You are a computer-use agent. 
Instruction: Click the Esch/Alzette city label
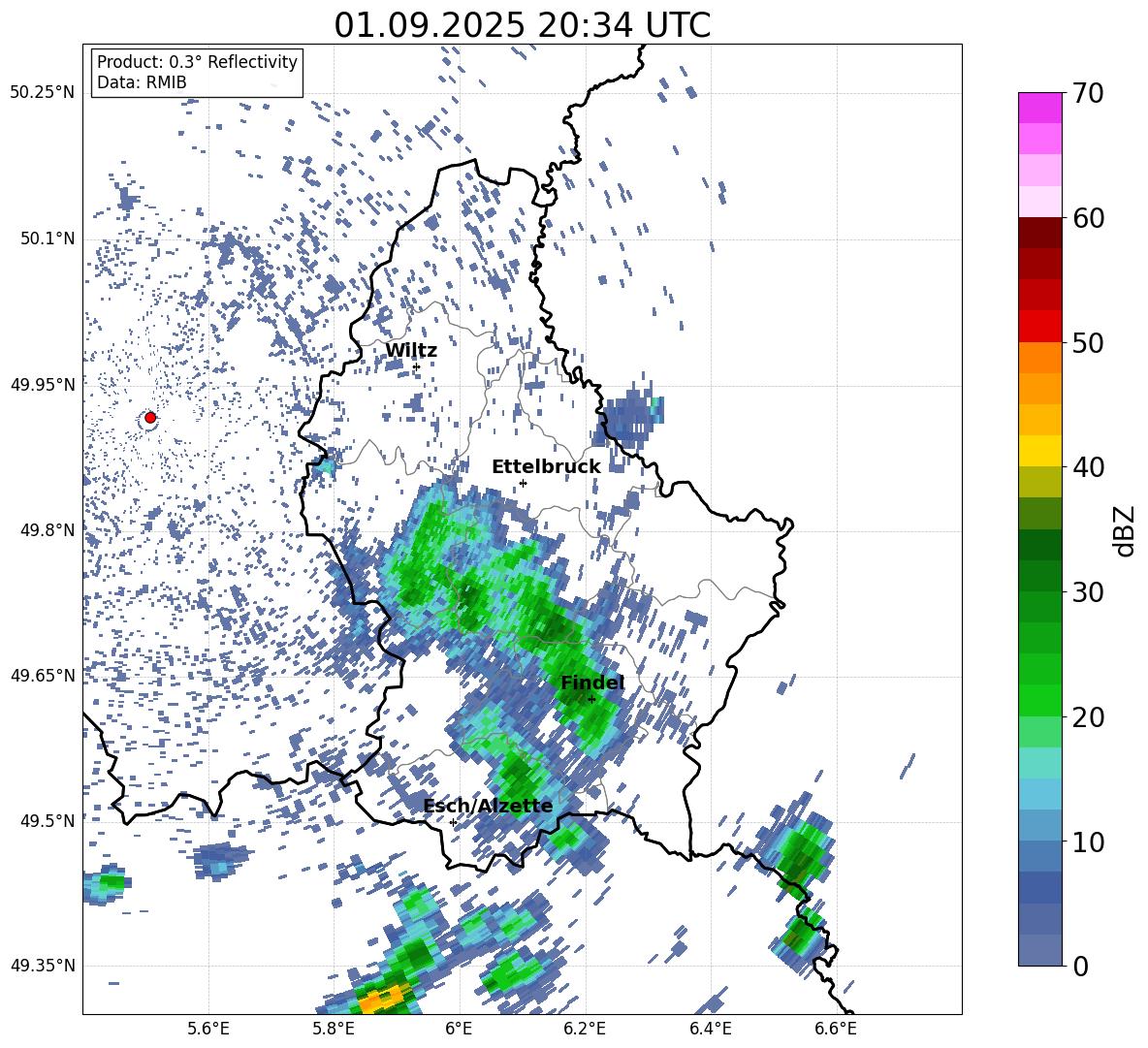[489, 807]
